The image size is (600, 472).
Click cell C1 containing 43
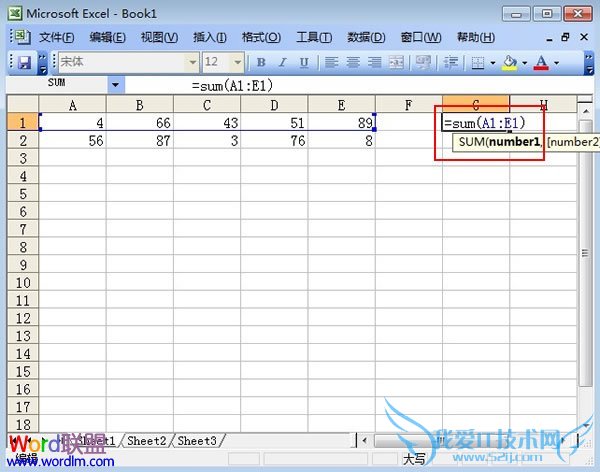pos(207,122)
